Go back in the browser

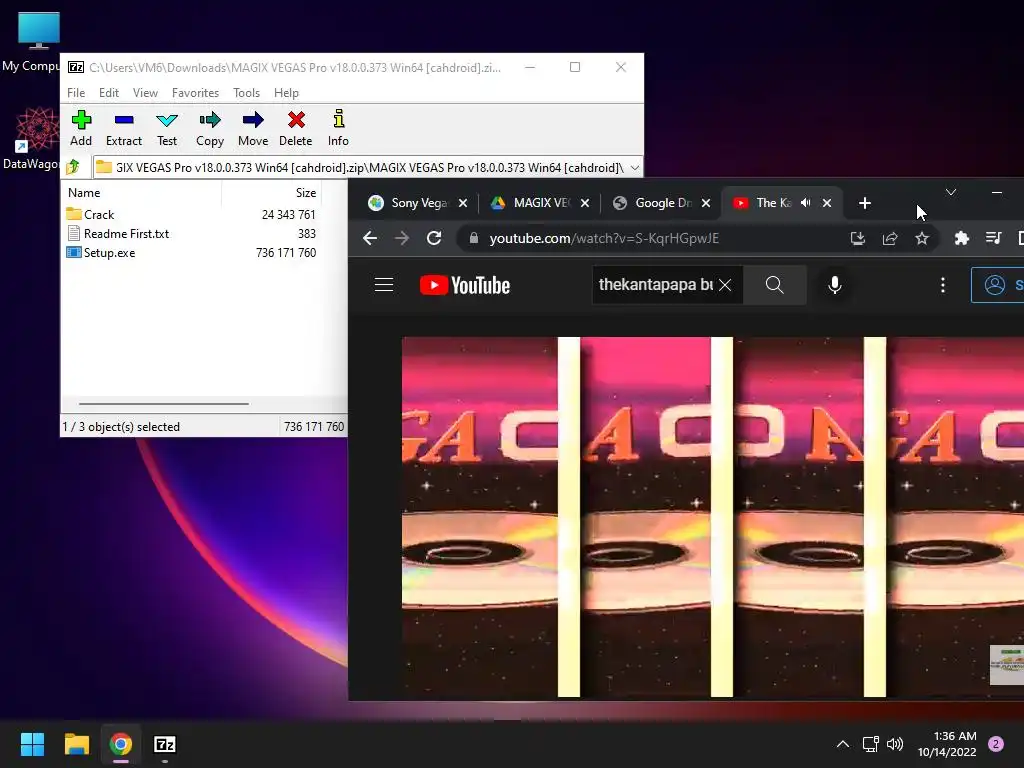tap(370, 238)
